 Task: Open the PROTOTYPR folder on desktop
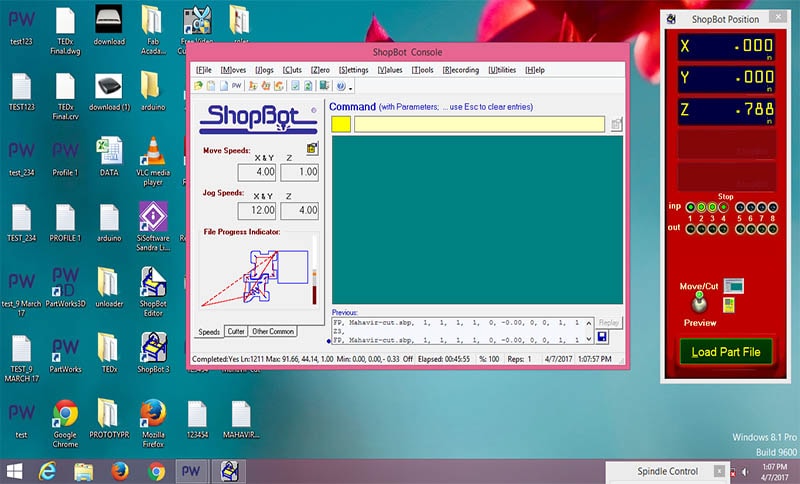[109, 418]
